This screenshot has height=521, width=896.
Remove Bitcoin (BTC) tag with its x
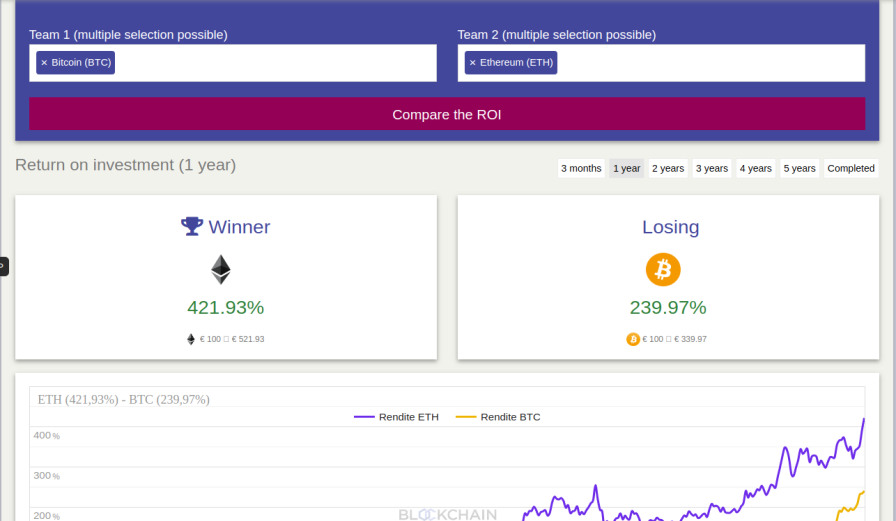(x=44, y=63)
